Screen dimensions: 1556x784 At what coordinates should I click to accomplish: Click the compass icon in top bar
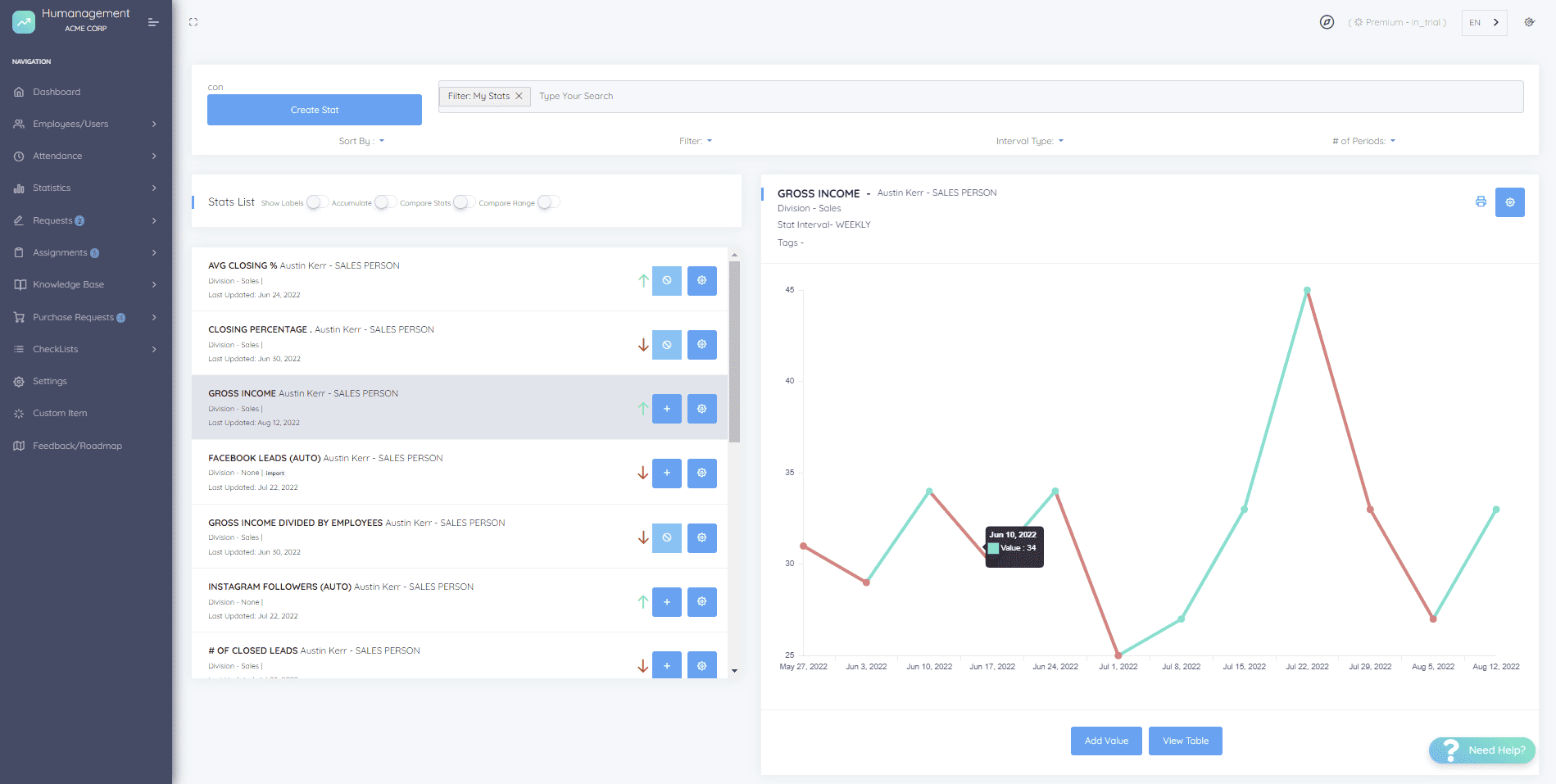pos(1327,22)
